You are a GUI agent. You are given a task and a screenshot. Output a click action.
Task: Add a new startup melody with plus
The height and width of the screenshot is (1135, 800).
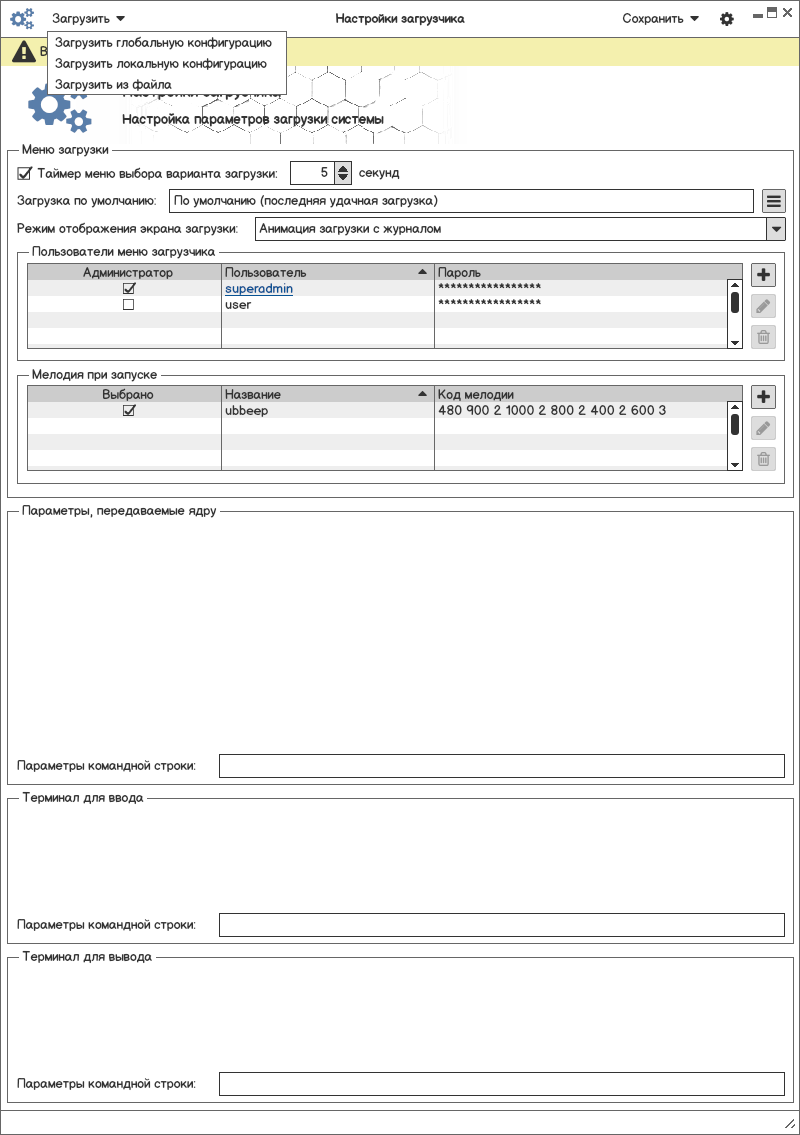763,397
